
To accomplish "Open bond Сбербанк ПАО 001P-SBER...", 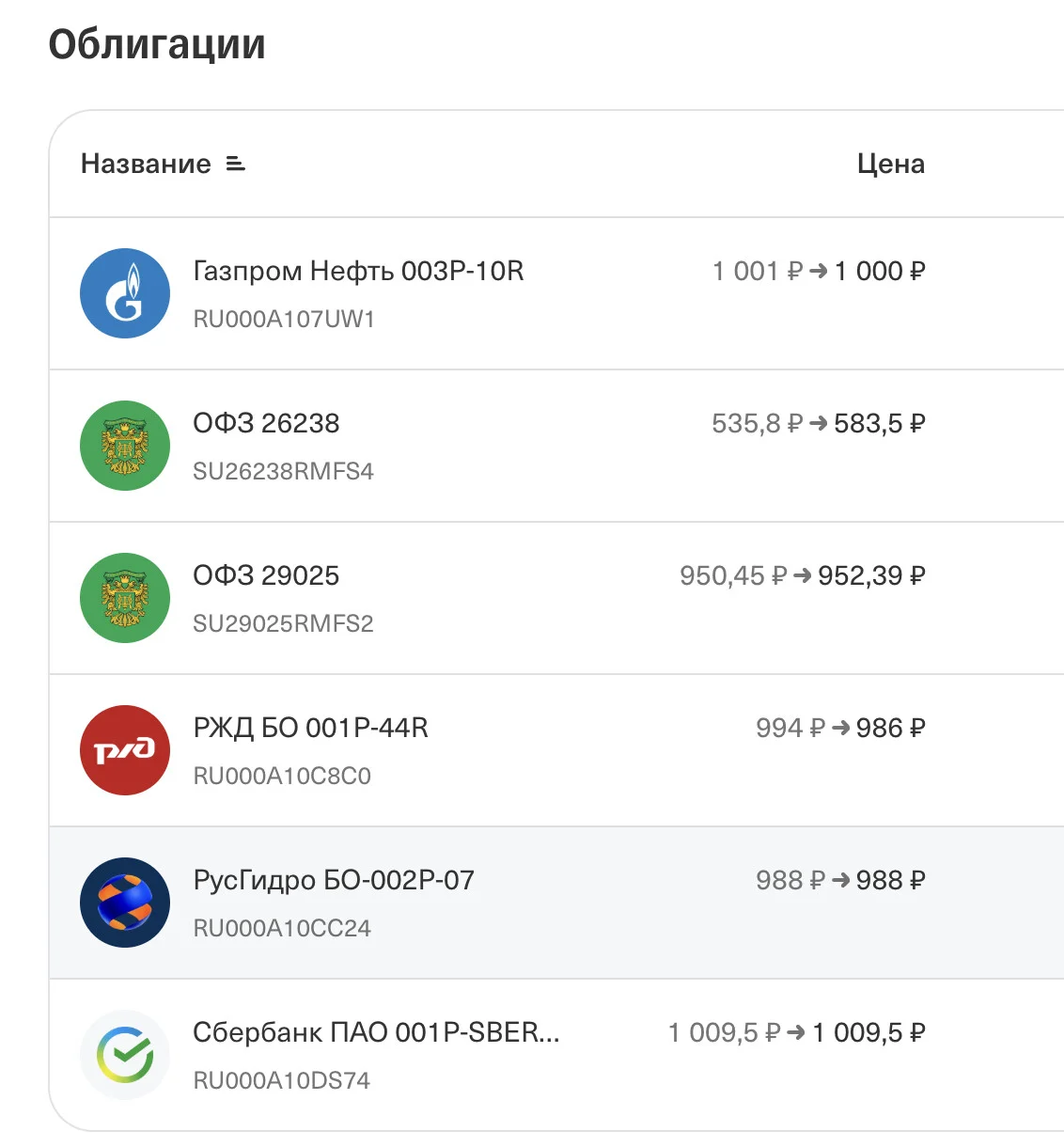I will [376, 1032].
